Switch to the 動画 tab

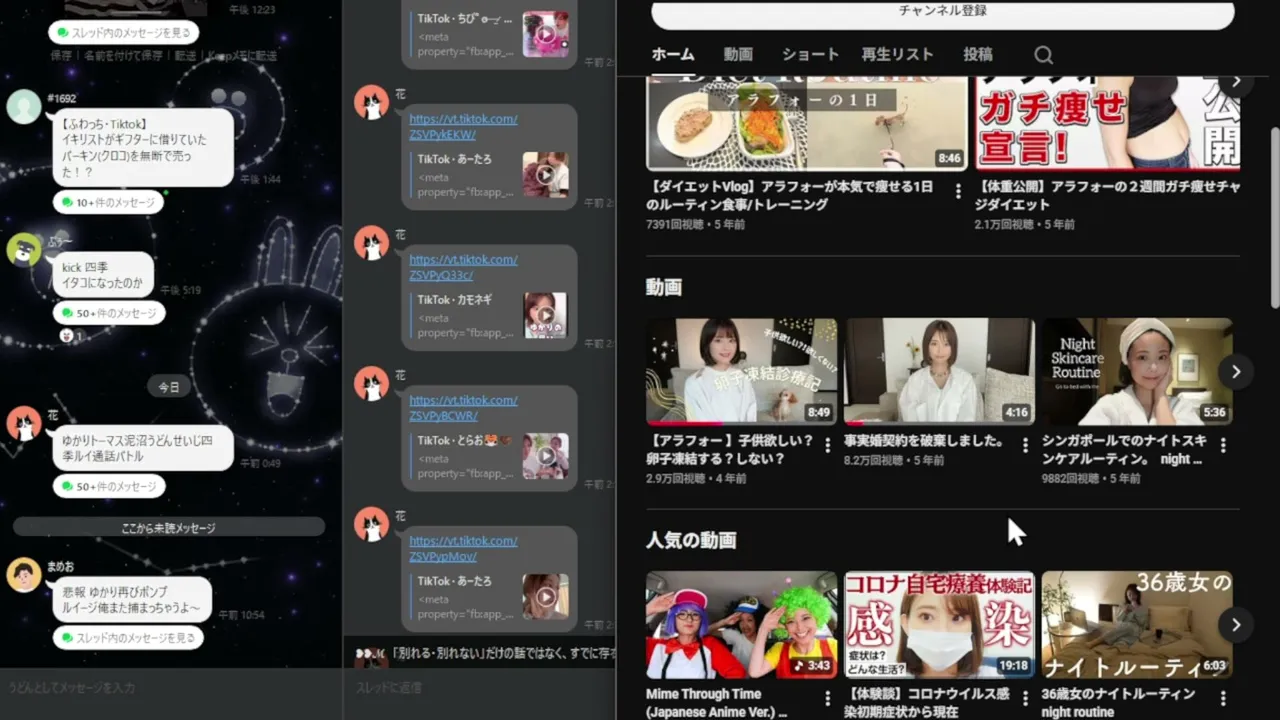tap(738, 55)
